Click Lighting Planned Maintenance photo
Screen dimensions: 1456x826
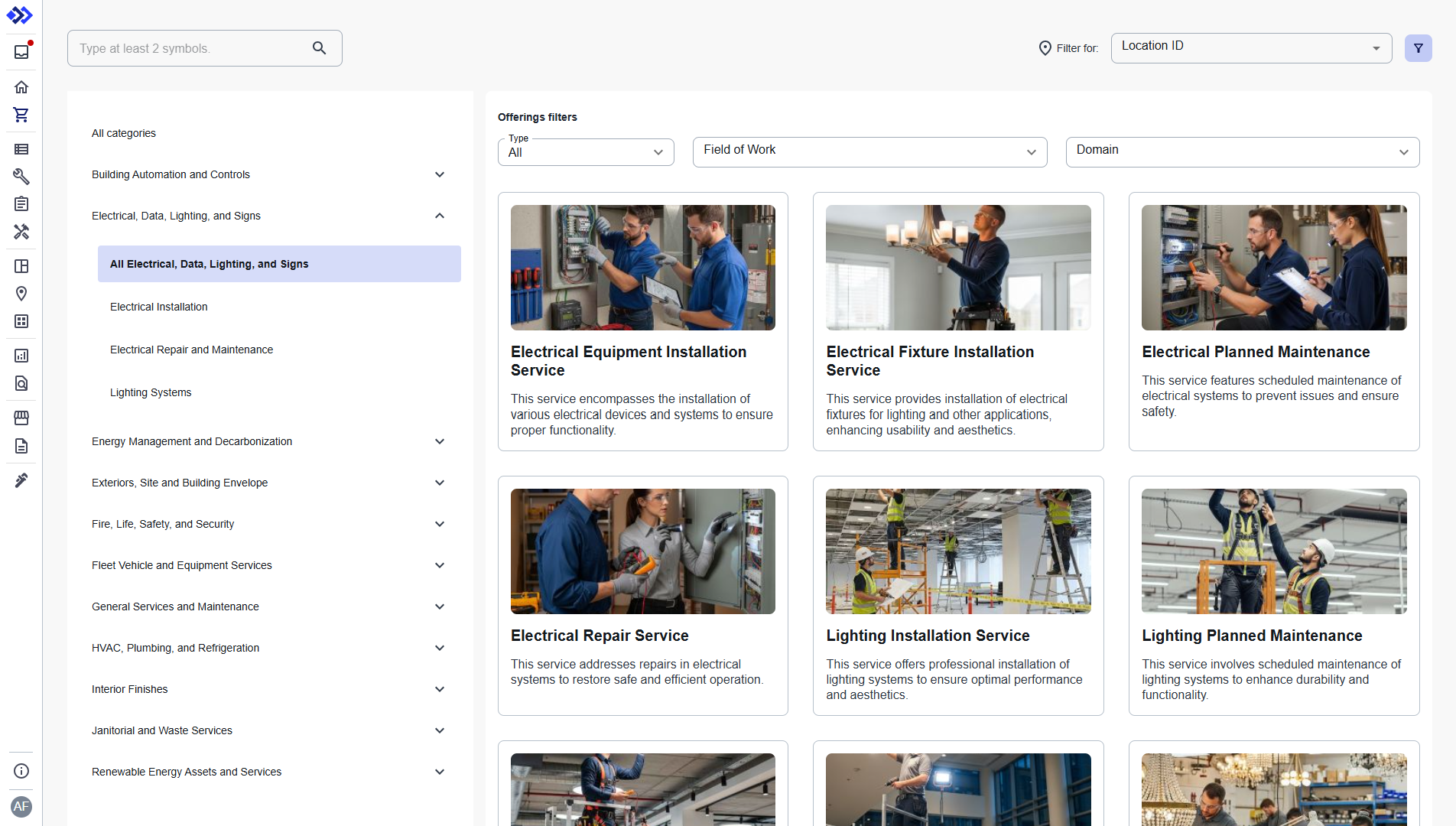1274,551
